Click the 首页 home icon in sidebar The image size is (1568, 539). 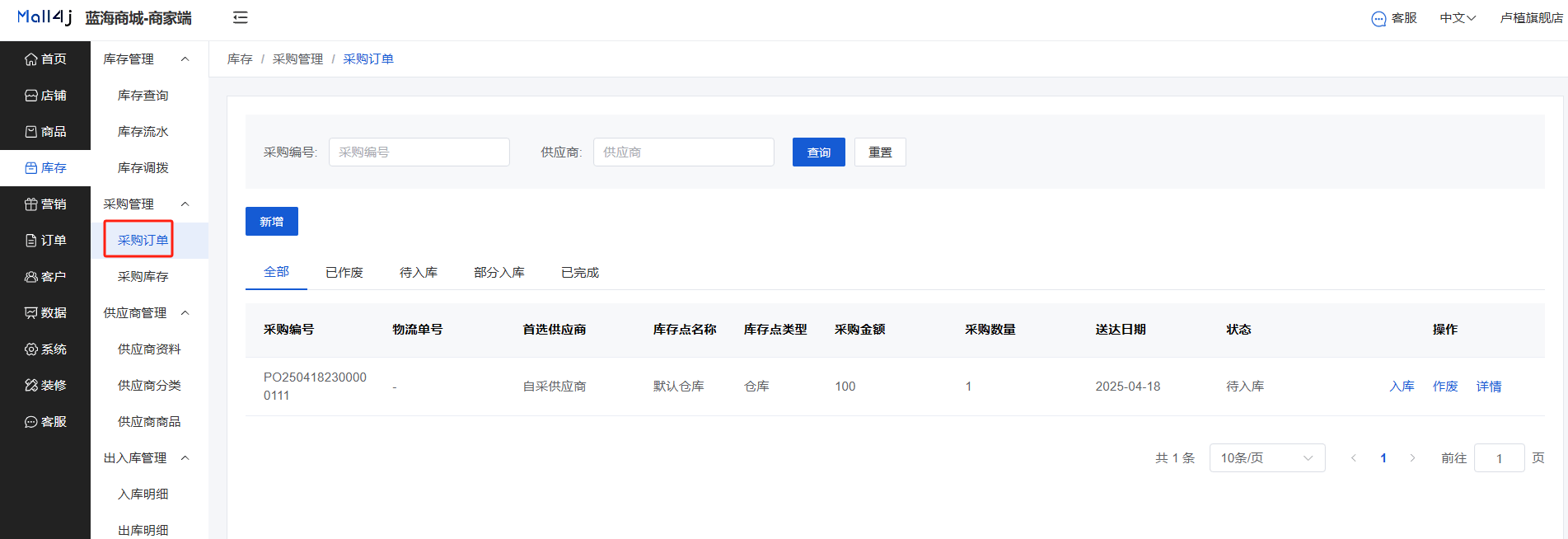pos(31,59)
